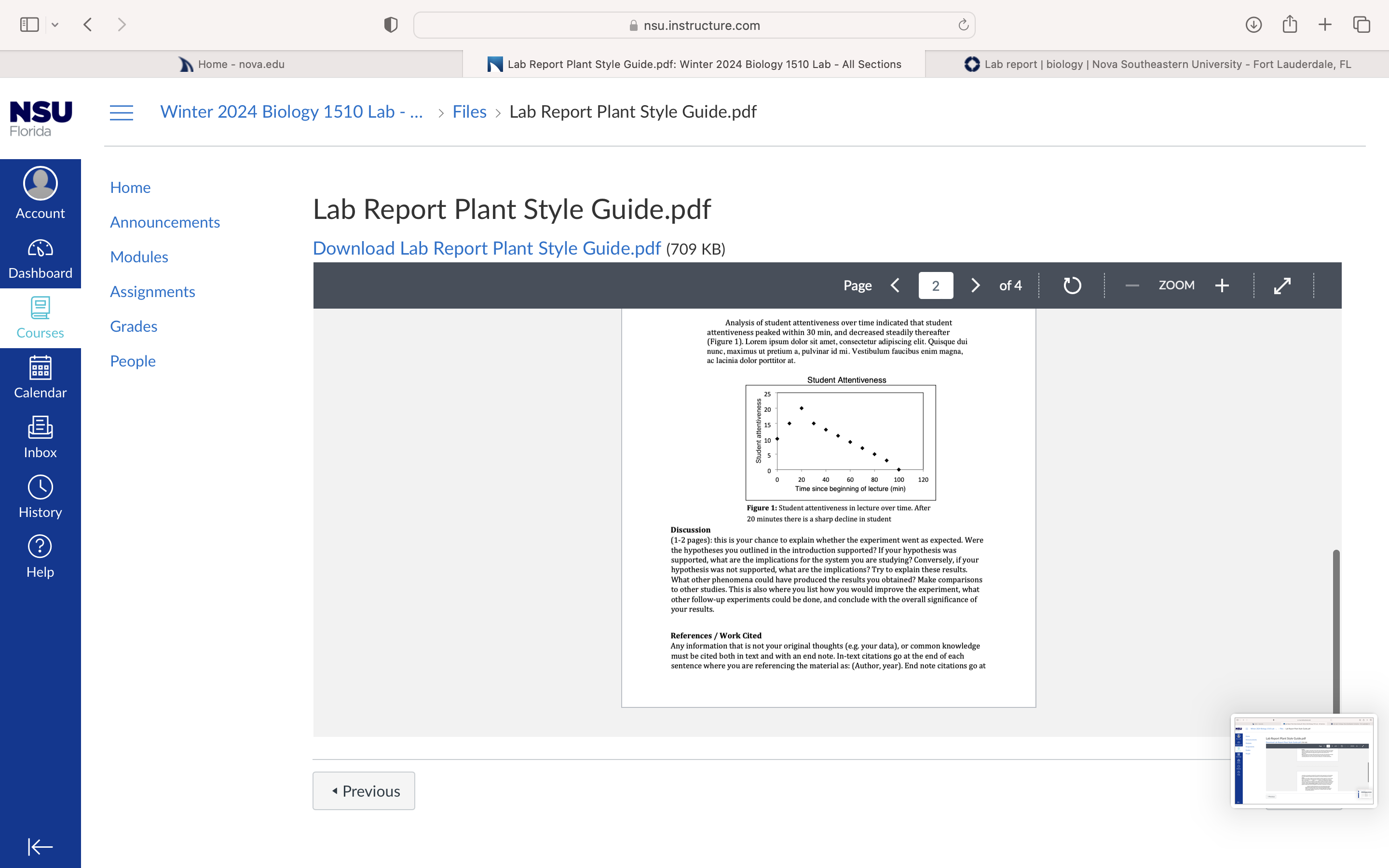The image size is (1389, 868).
Task: Switch to the Lab report biology tab
Action: [1157, 64]
